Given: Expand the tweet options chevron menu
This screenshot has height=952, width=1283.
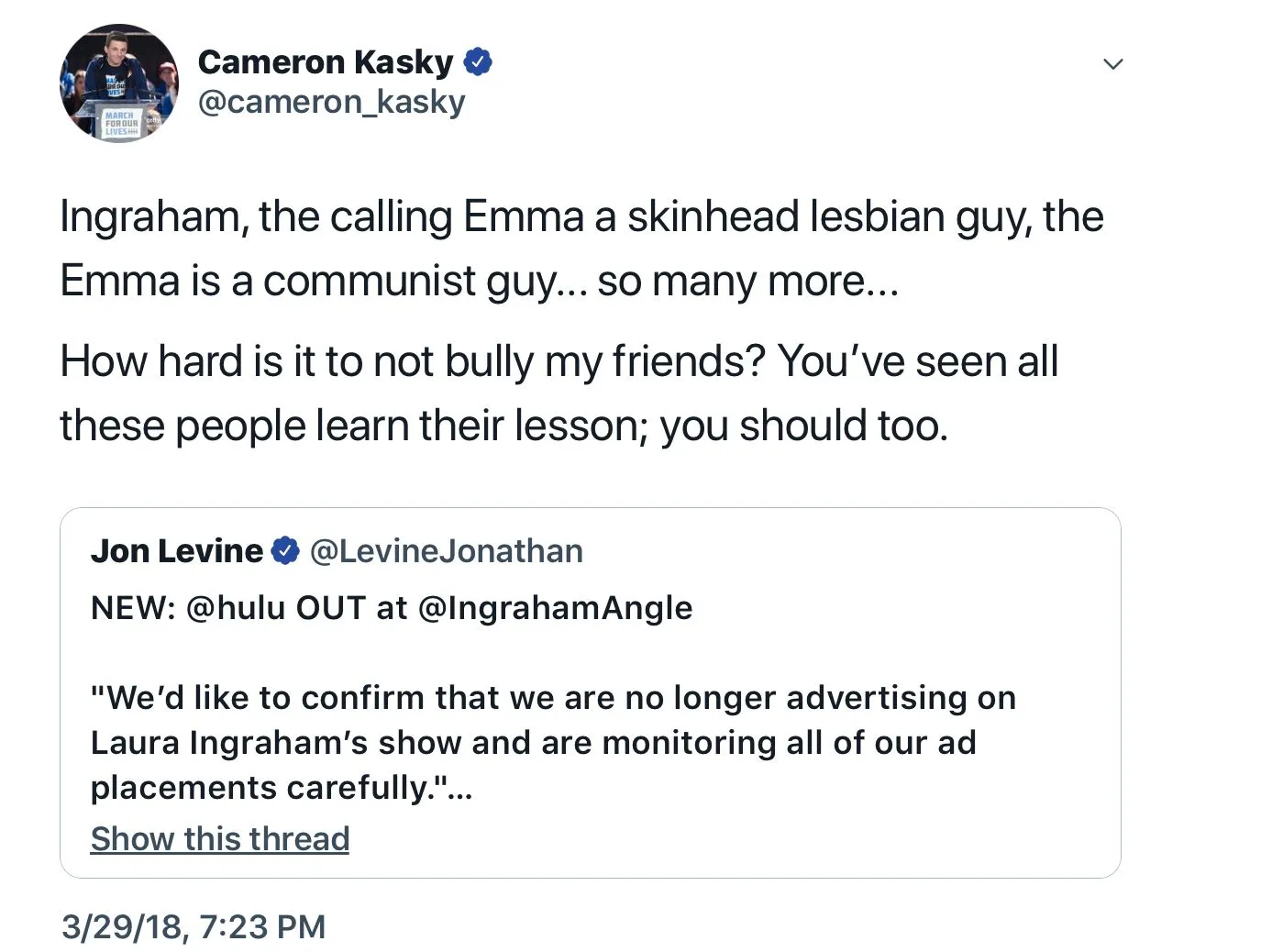Looking at the screenshot, I should [x=1112, y=64].
